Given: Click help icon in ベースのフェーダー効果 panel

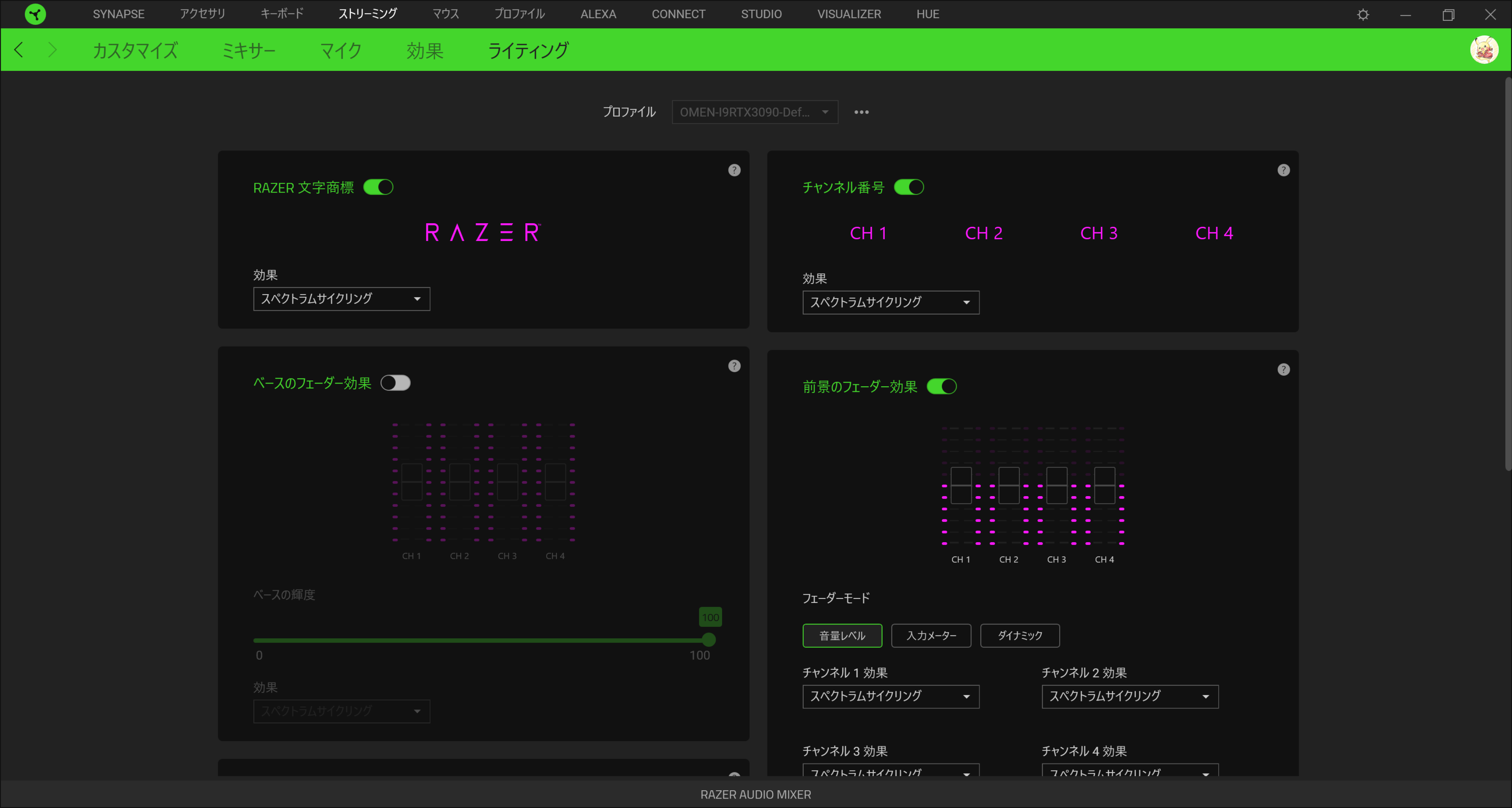Looking at the screenshot, I should click(734, 366).
